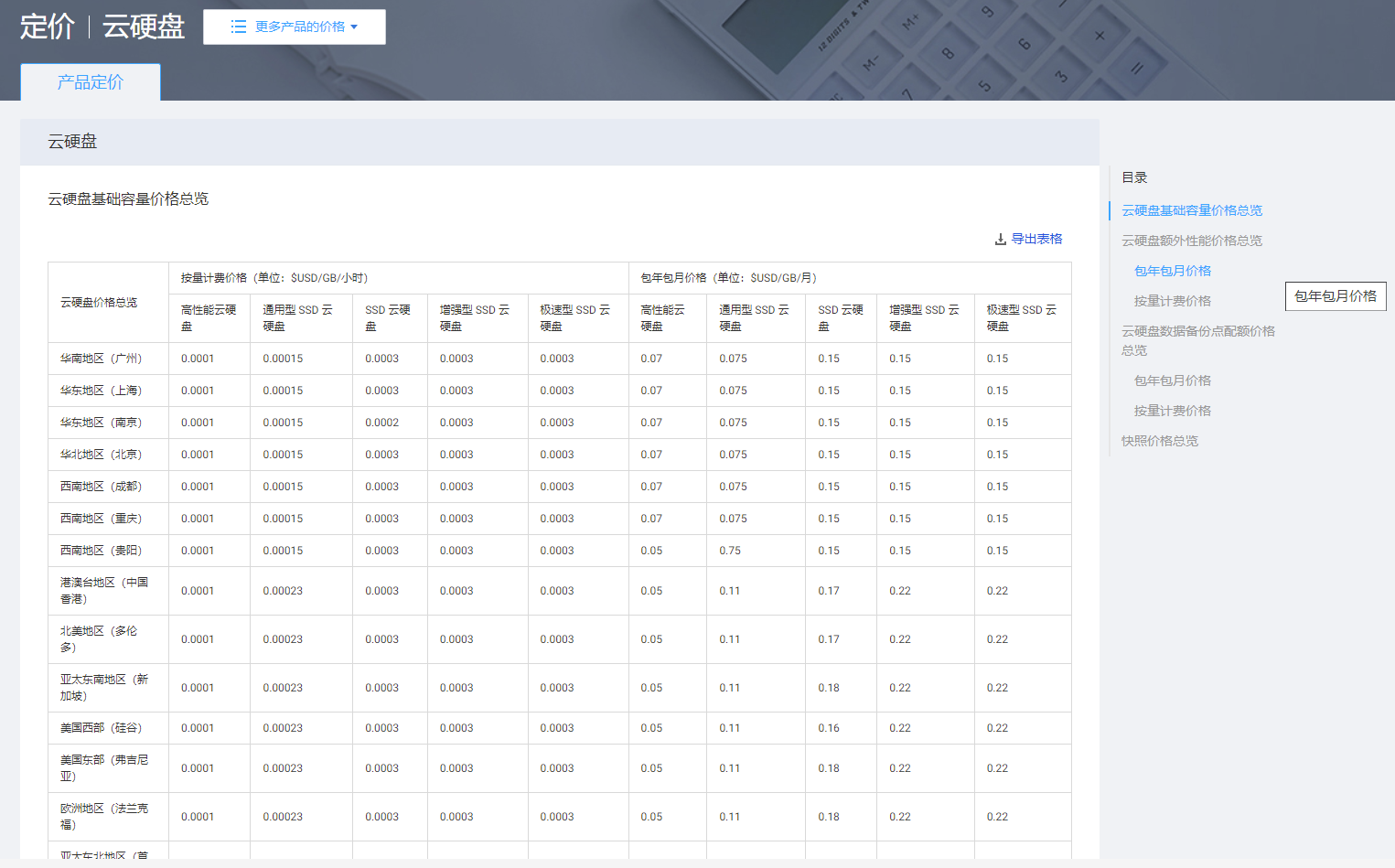Screen dimensions: 1395x868
Task: Click the 包年包月价格 column group header in table
Action: 728,278
